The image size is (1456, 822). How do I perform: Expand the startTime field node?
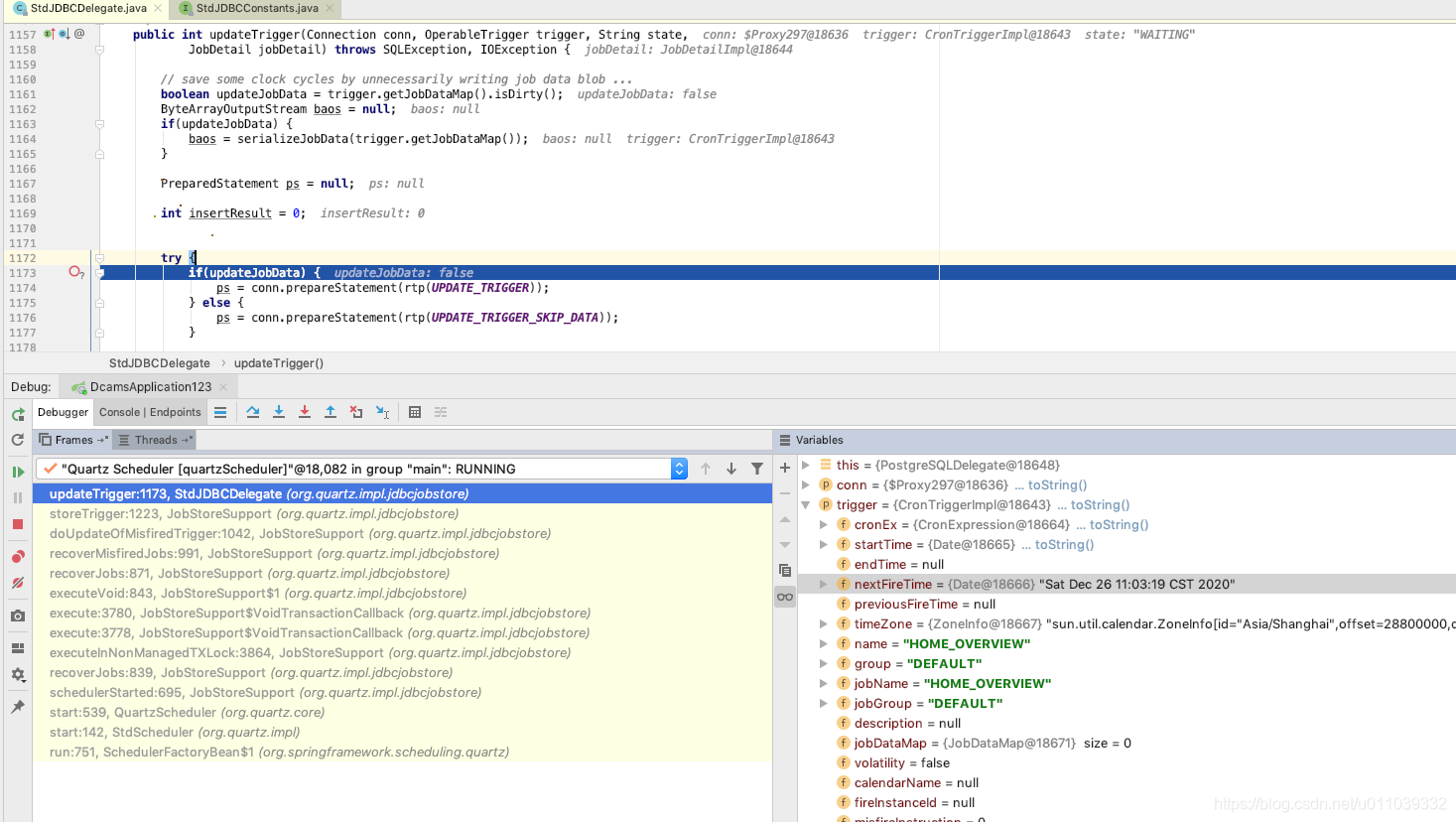[x=824, y=544]
